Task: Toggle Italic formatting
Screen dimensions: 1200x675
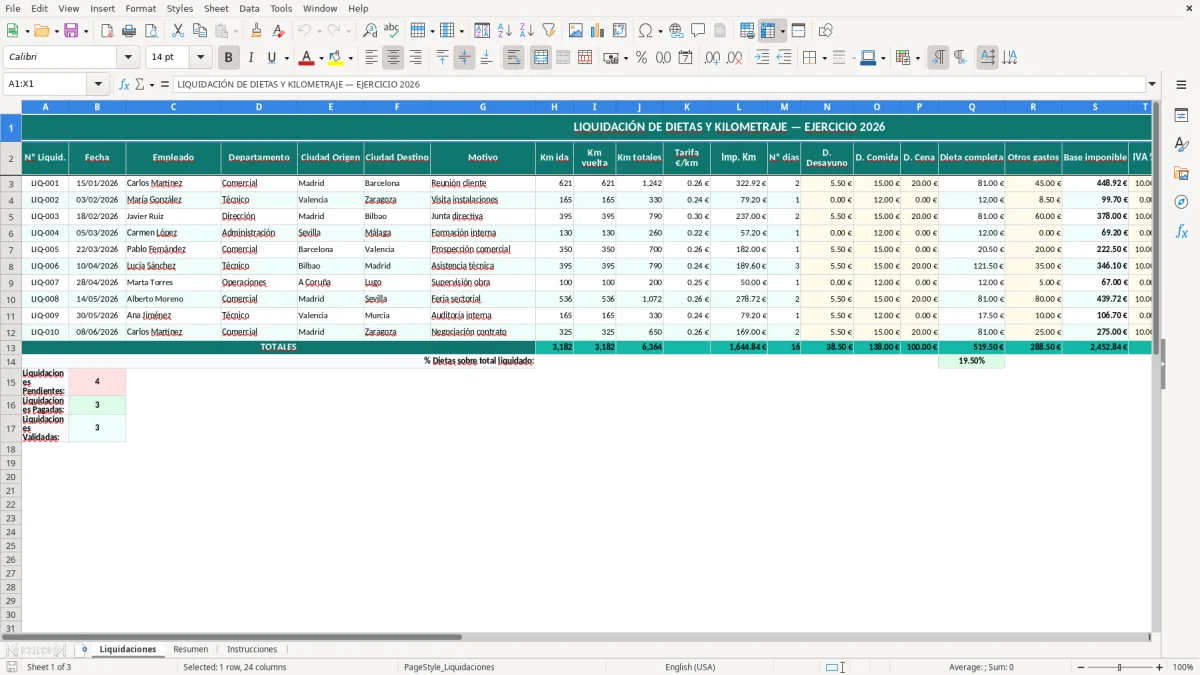Action: tap(251, 58)
